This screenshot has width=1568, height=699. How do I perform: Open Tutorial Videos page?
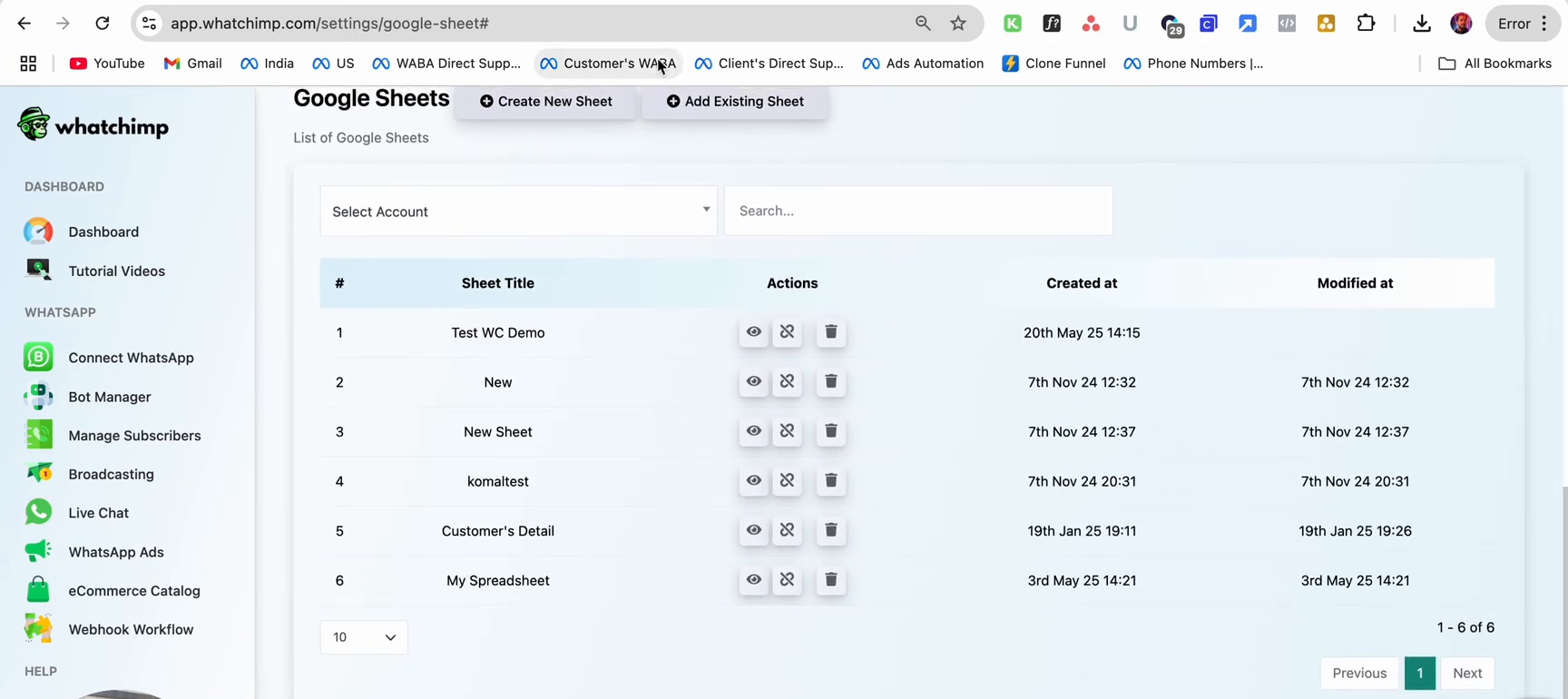click(x=94, y=271)
